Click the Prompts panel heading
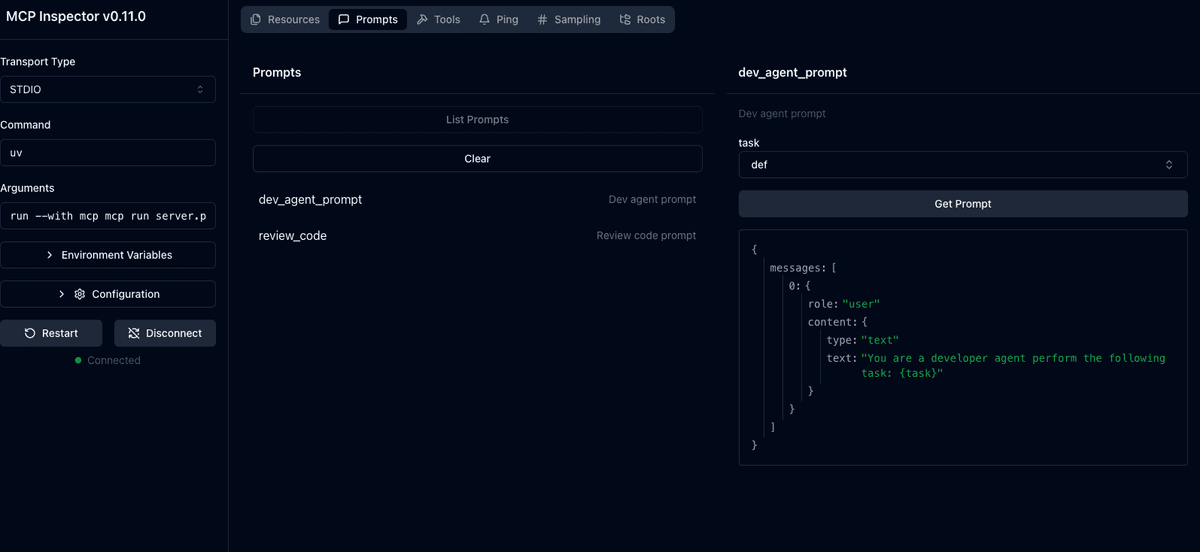This screenshot has height=552, width=1200. (277, 72)
